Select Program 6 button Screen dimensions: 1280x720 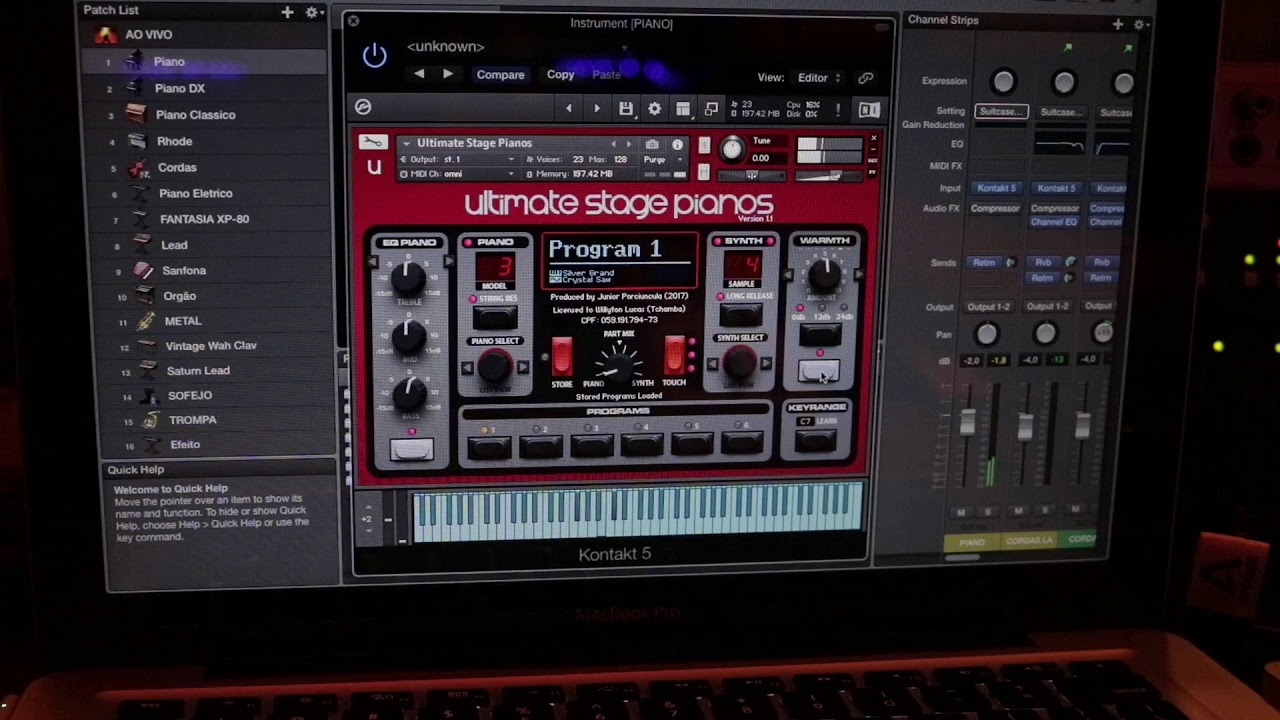(x=742, y=443)
